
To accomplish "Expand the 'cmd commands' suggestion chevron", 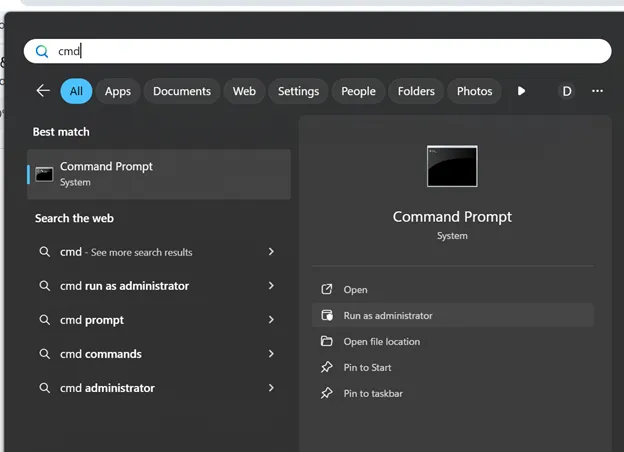I will pos(271,354).
